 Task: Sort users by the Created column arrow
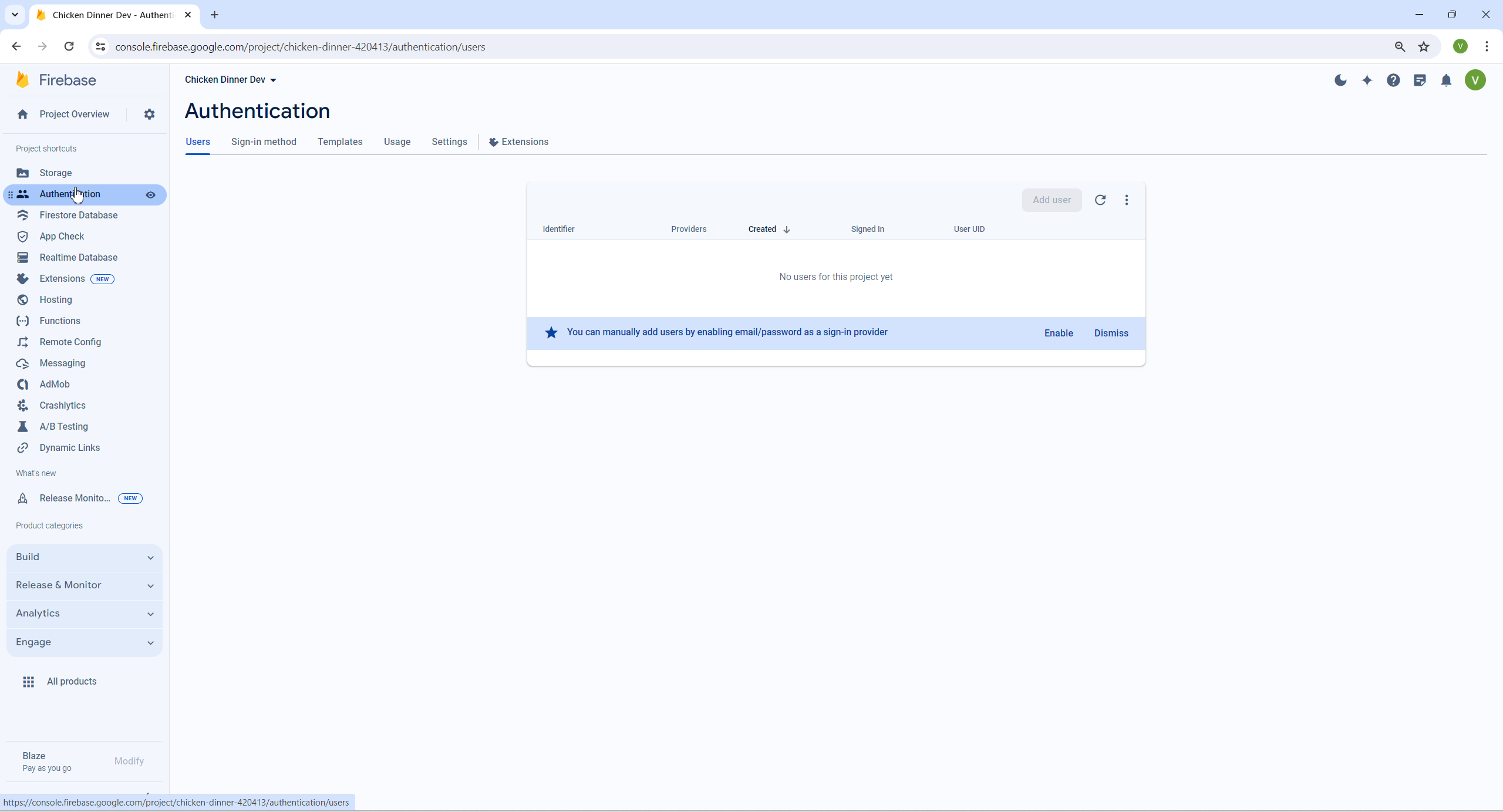(x=786, y=230)
